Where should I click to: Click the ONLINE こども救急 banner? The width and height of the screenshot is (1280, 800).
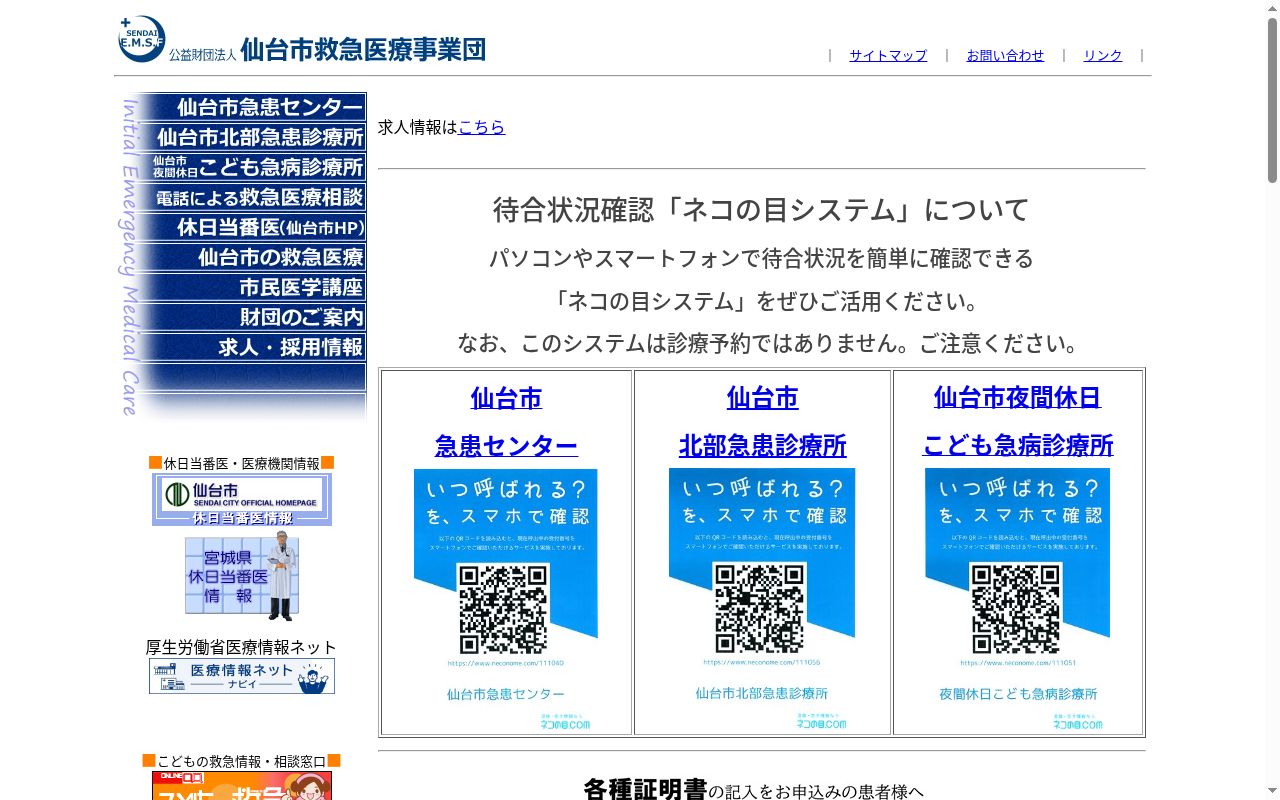tap(242, 785)
